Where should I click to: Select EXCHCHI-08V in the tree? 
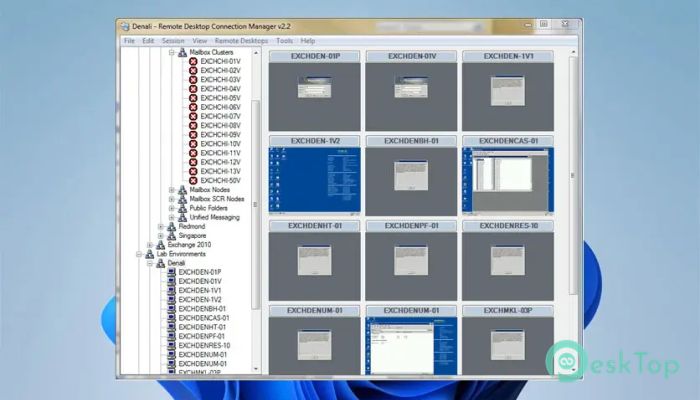(x=221, y=125)
